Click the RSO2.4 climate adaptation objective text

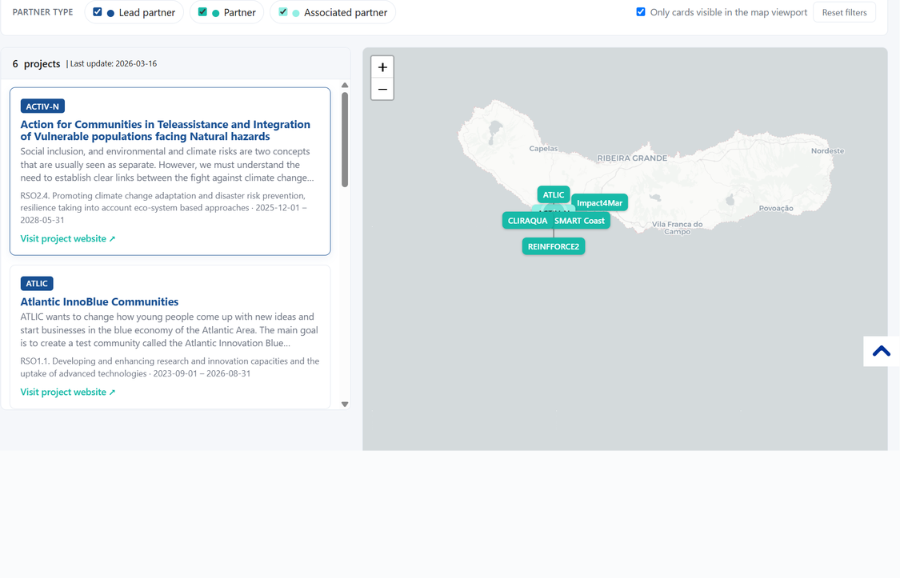coord(164,208)
